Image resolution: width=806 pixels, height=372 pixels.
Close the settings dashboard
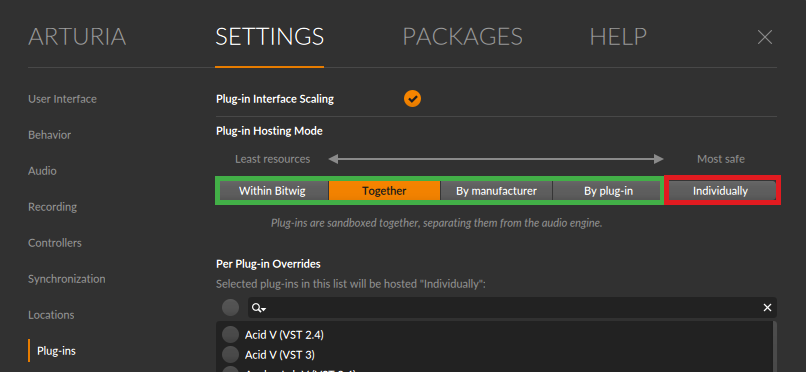(x=765, y=37)
